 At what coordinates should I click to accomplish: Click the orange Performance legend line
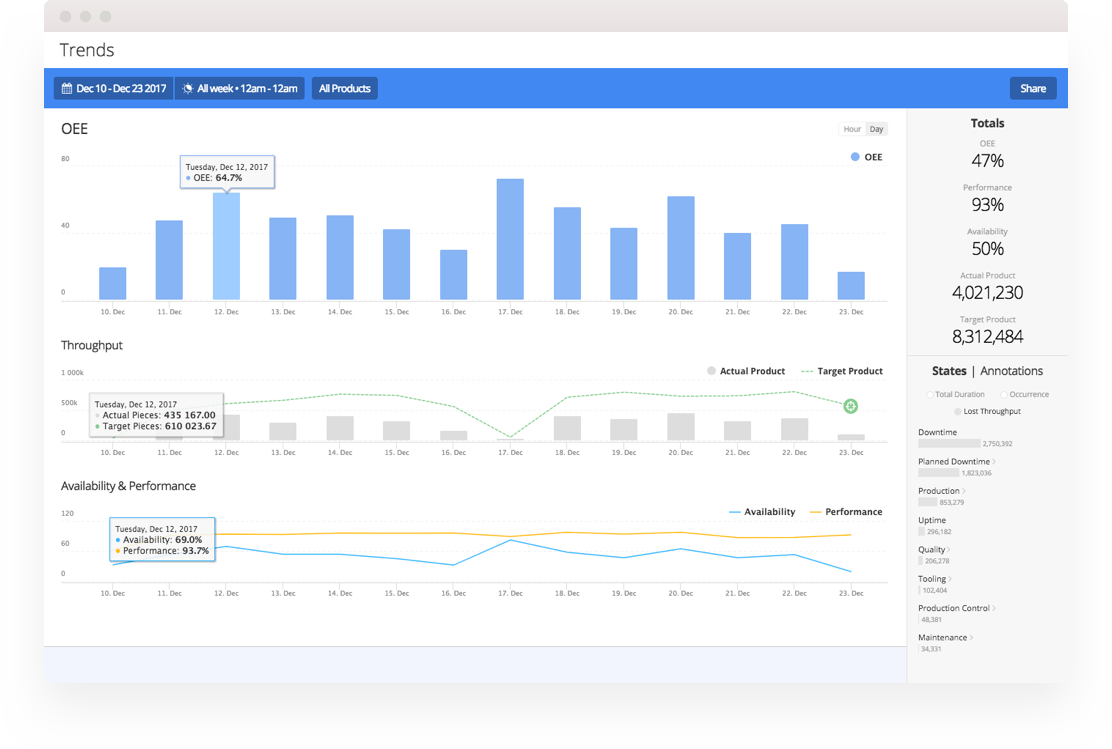pos(815,512)
